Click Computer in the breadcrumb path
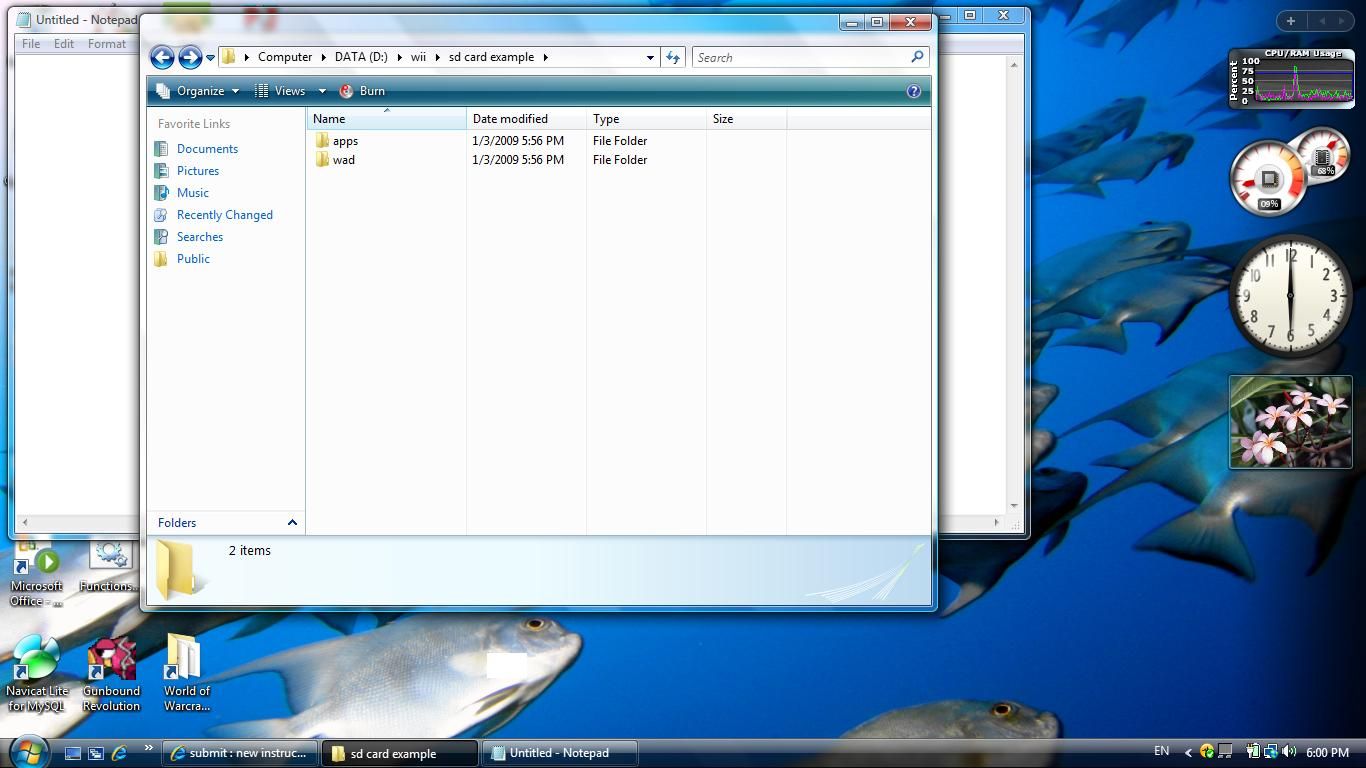Screen dimensions: 1366x768 [285, 57]
